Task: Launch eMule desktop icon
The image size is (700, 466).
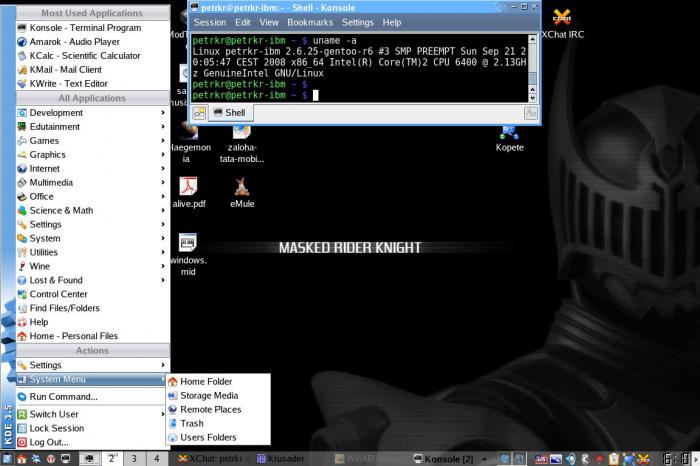Action: [242, 192]
